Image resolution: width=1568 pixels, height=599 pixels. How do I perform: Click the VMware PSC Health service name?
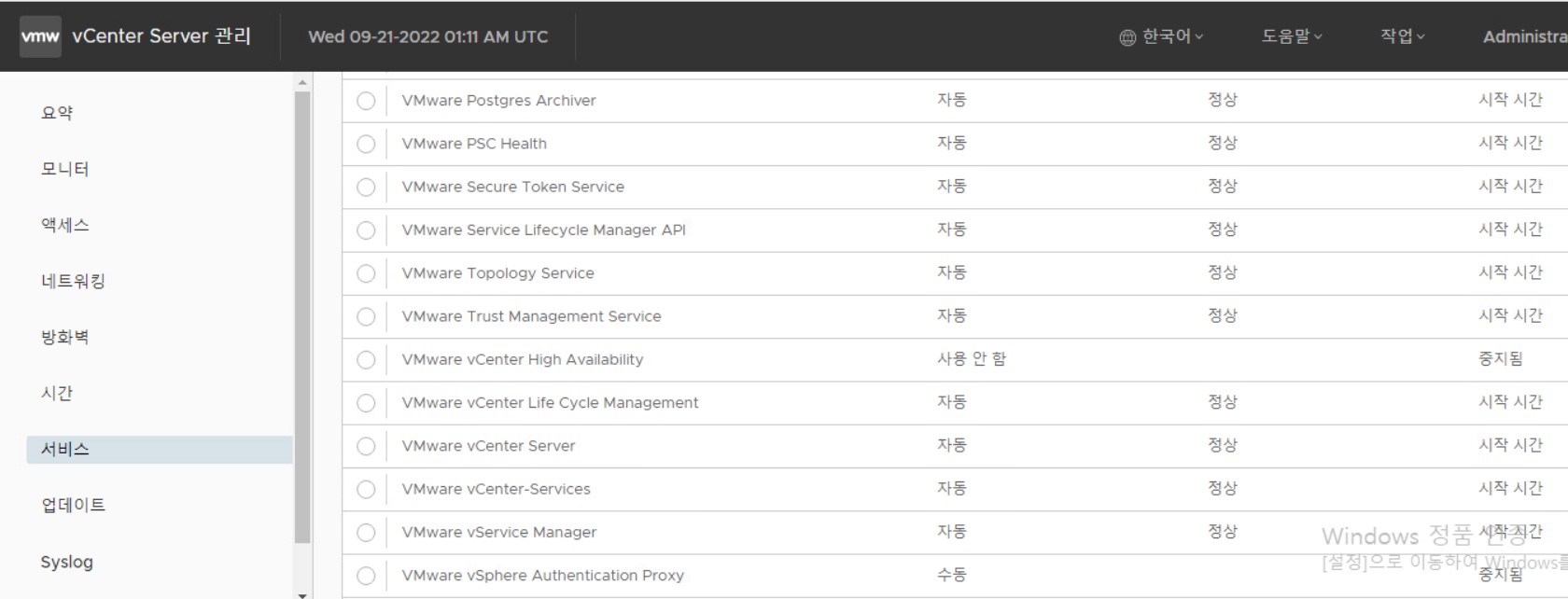point(474,144)
